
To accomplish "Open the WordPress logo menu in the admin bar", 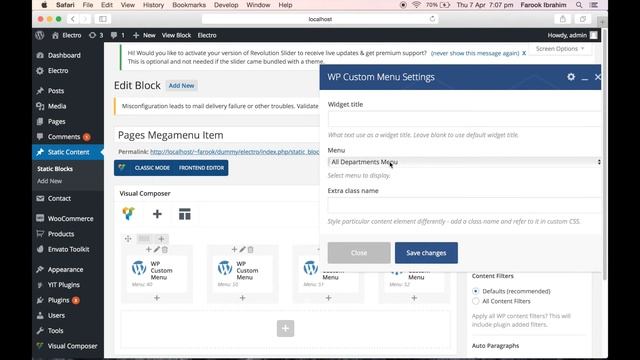I will click(40, 35).
